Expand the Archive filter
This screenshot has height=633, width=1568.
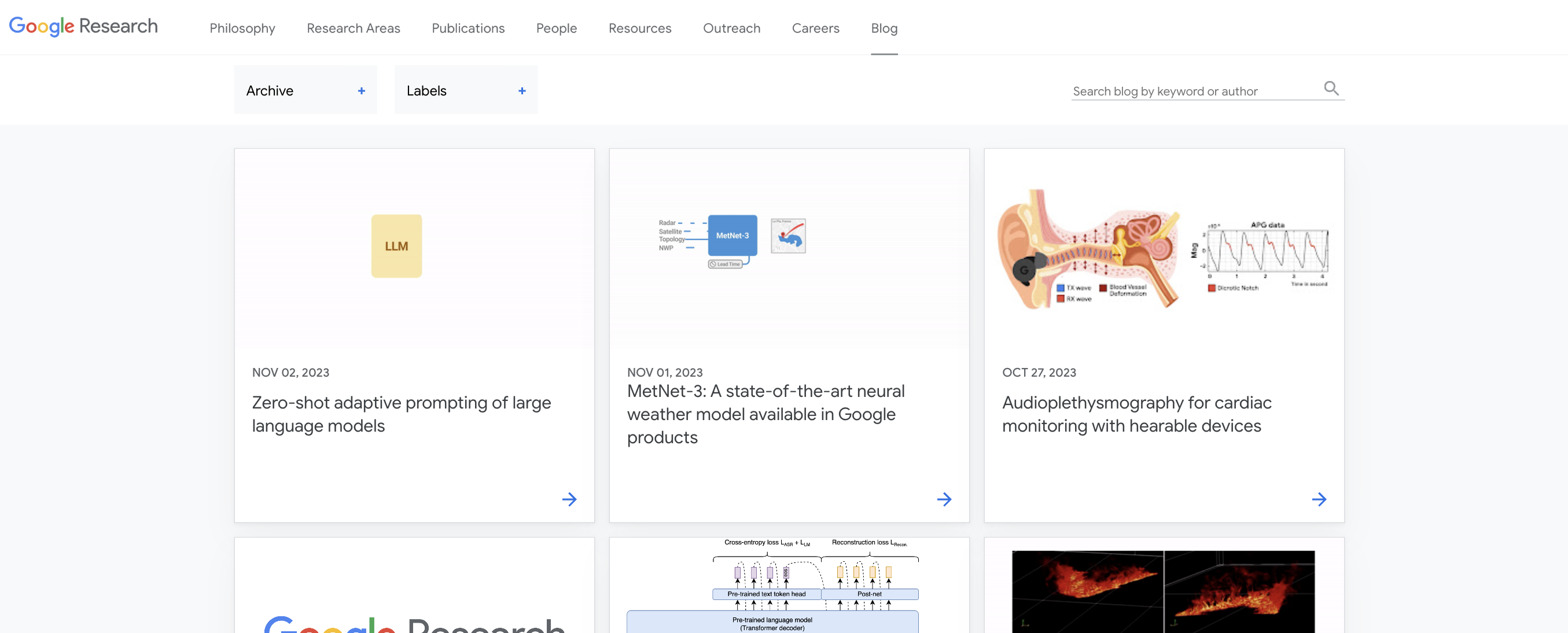[x=305, y=90]
